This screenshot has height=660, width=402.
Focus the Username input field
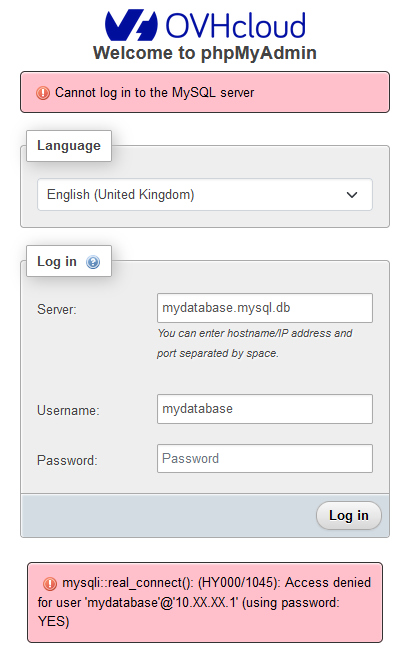(265, 409)
